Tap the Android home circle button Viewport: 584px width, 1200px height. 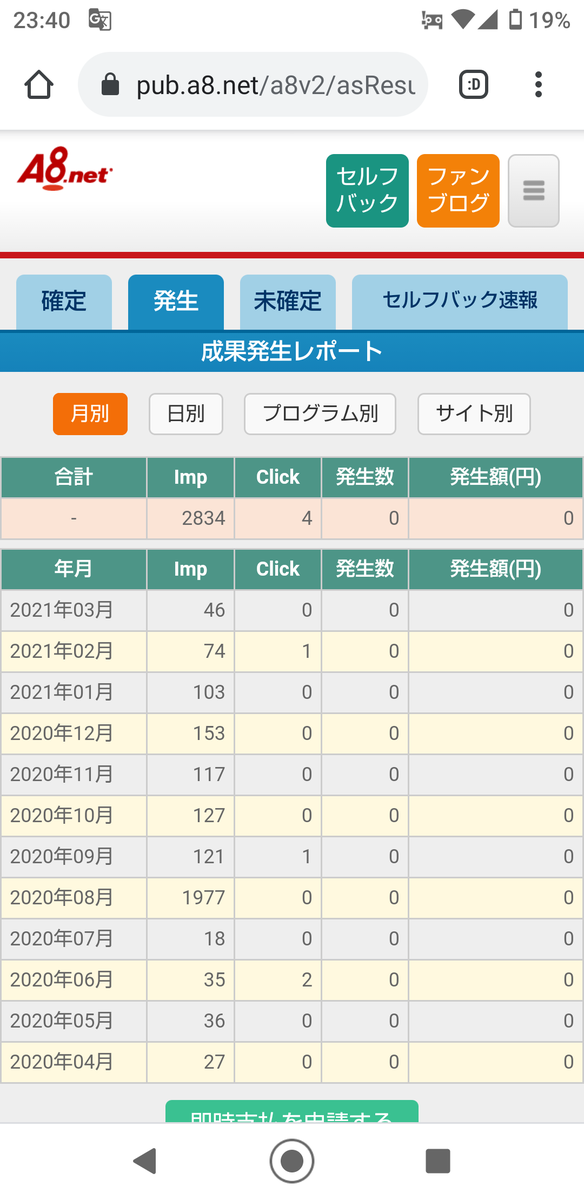(x=292, y=1160)
